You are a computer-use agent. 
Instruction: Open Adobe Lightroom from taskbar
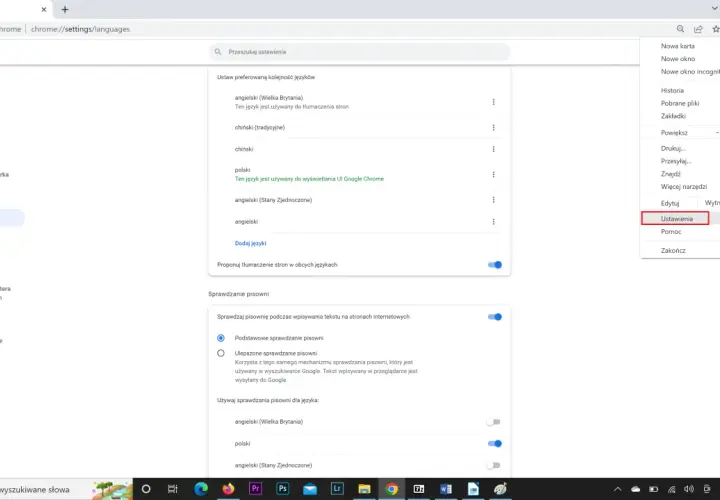tap(337, 489)
